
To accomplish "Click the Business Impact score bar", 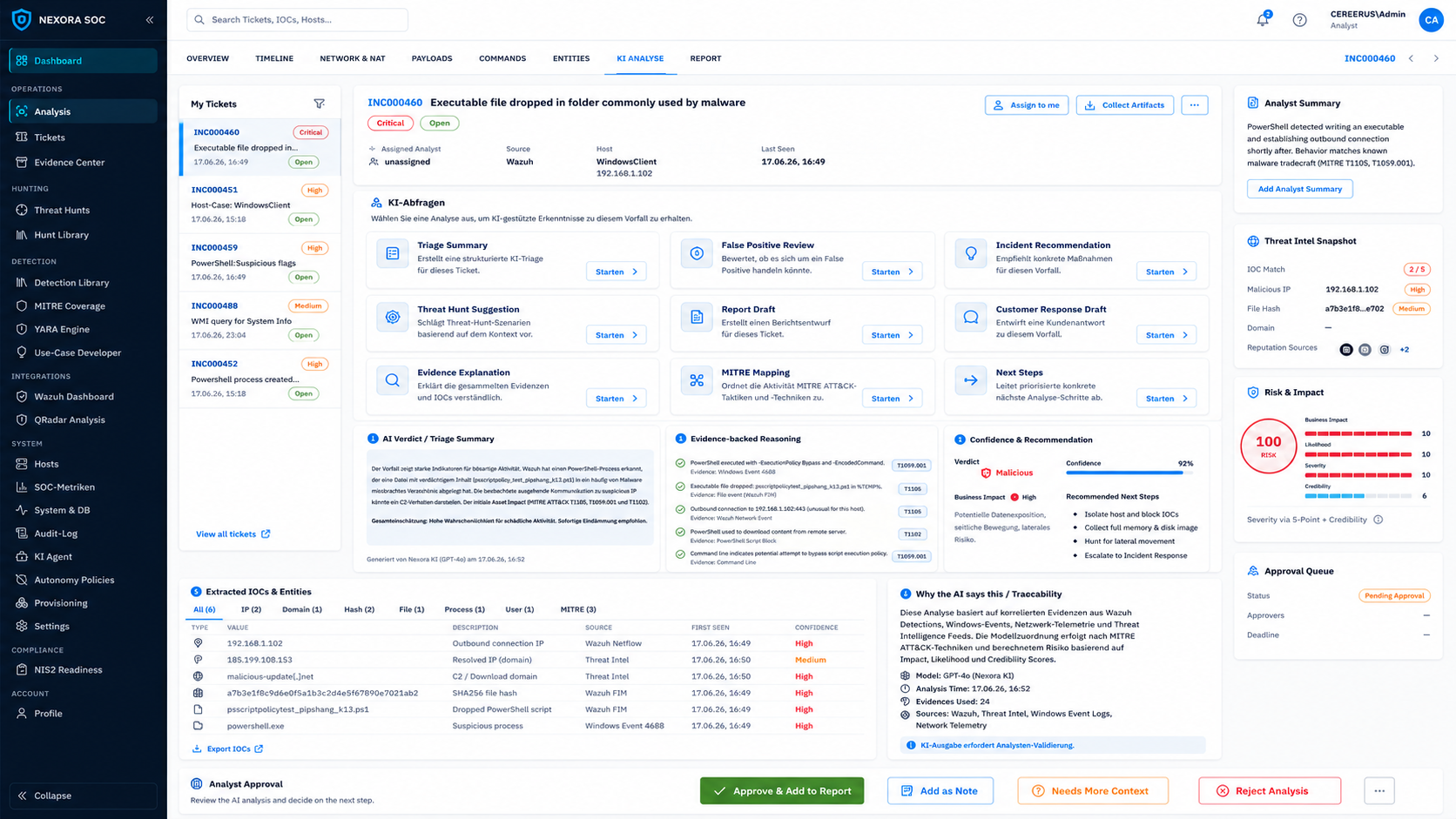I will pyautogui.click(x=1358, y=433).
